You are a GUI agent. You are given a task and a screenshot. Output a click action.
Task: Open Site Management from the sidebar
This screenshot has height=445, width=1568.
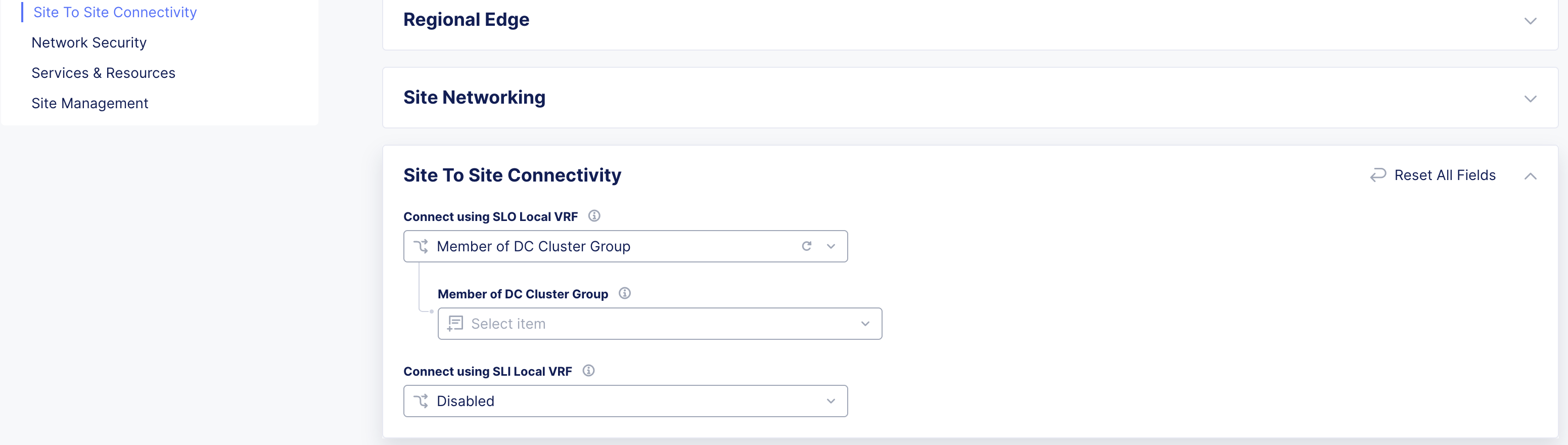click(90, 103)
